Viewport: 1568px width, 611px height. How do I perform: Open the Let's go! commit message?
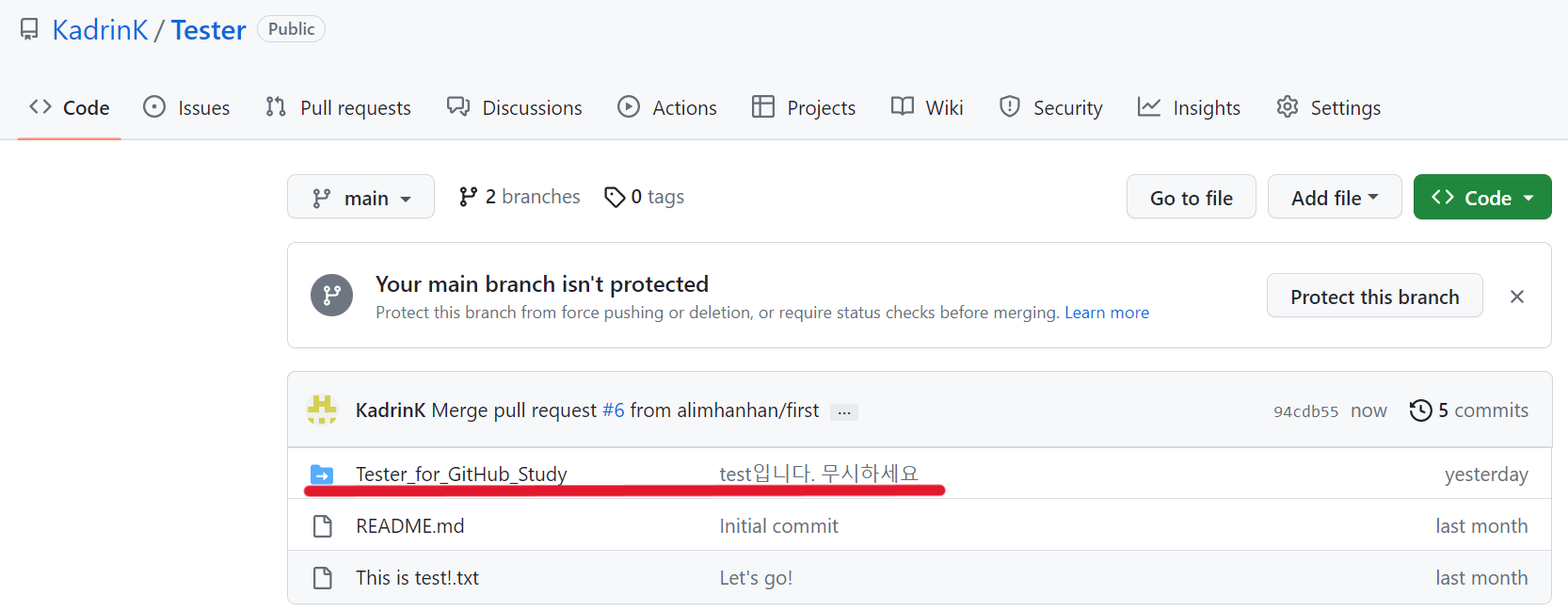[756, 578]
